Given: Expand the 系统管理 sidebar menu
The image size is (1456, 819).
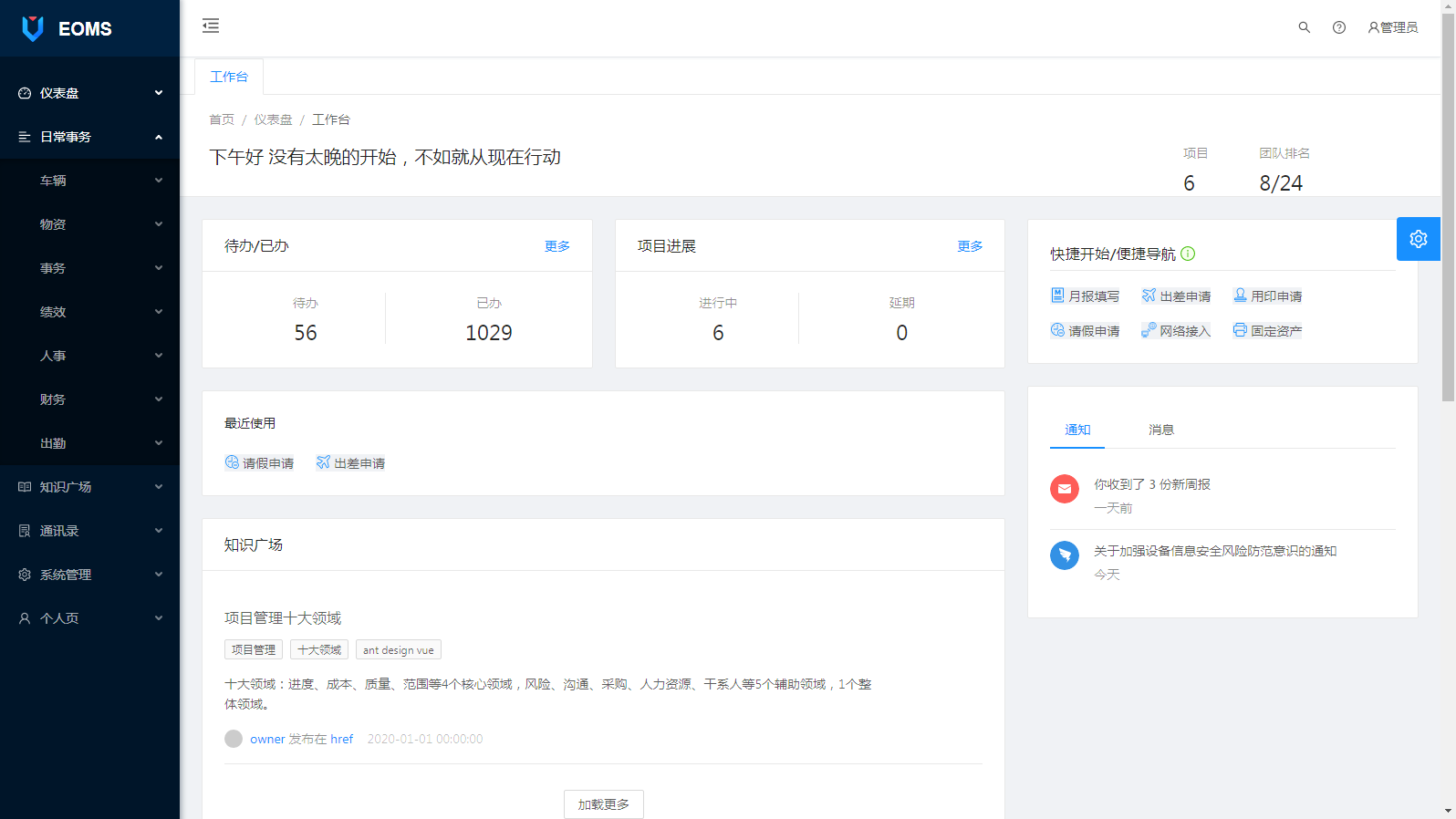Looking at the screenshot, I should (x=89, y=575).
